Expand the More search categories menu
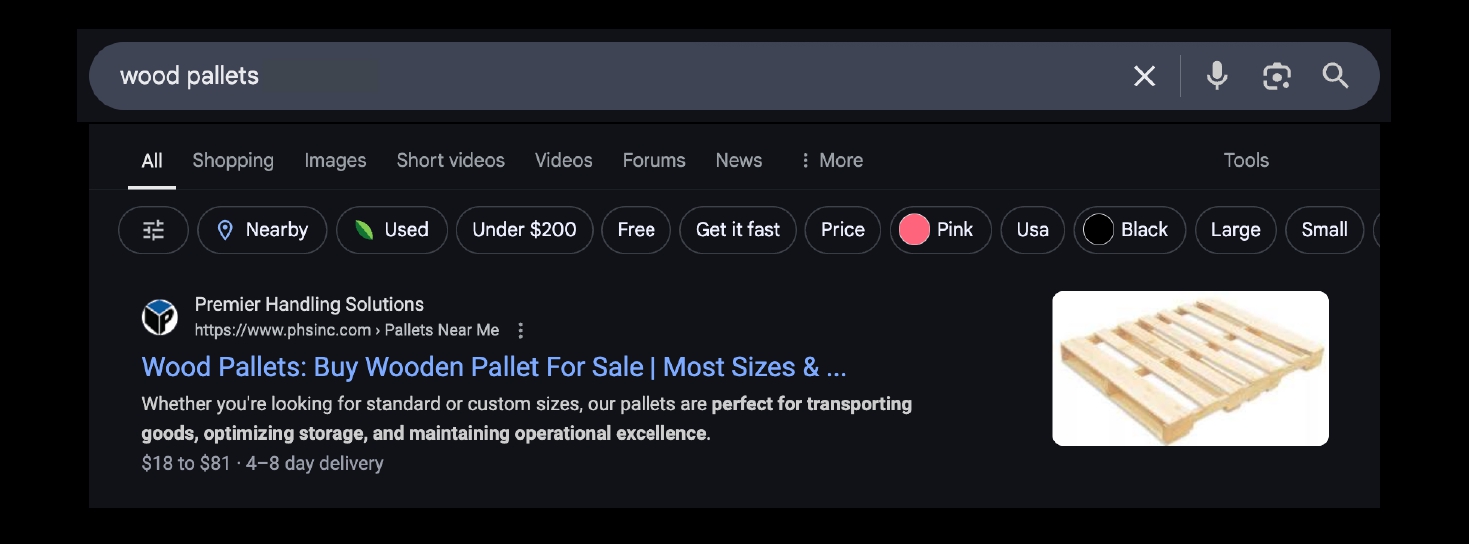 [831, 160]
